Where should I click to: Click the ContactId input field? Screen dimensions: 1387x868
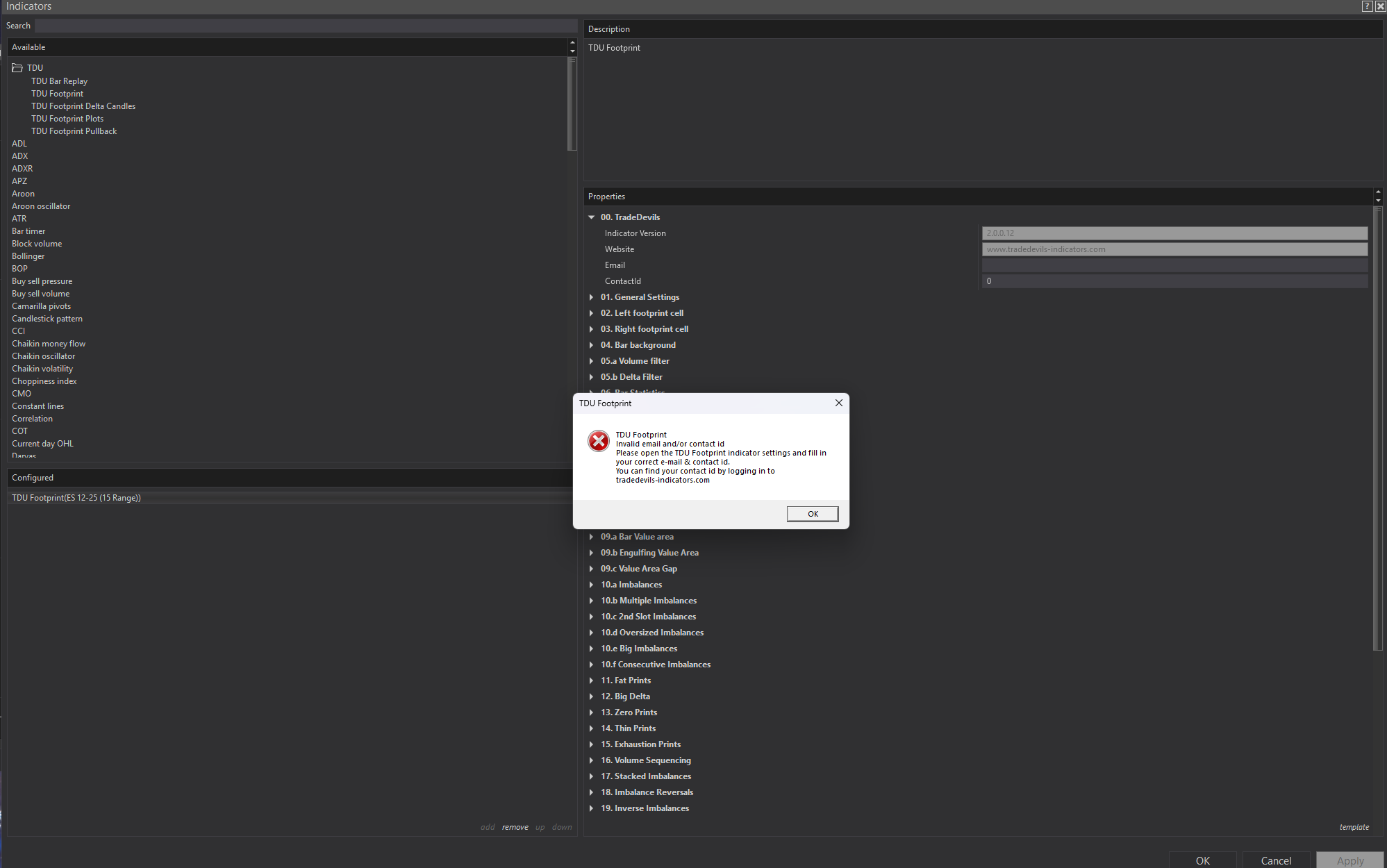tap(1174, 281)
